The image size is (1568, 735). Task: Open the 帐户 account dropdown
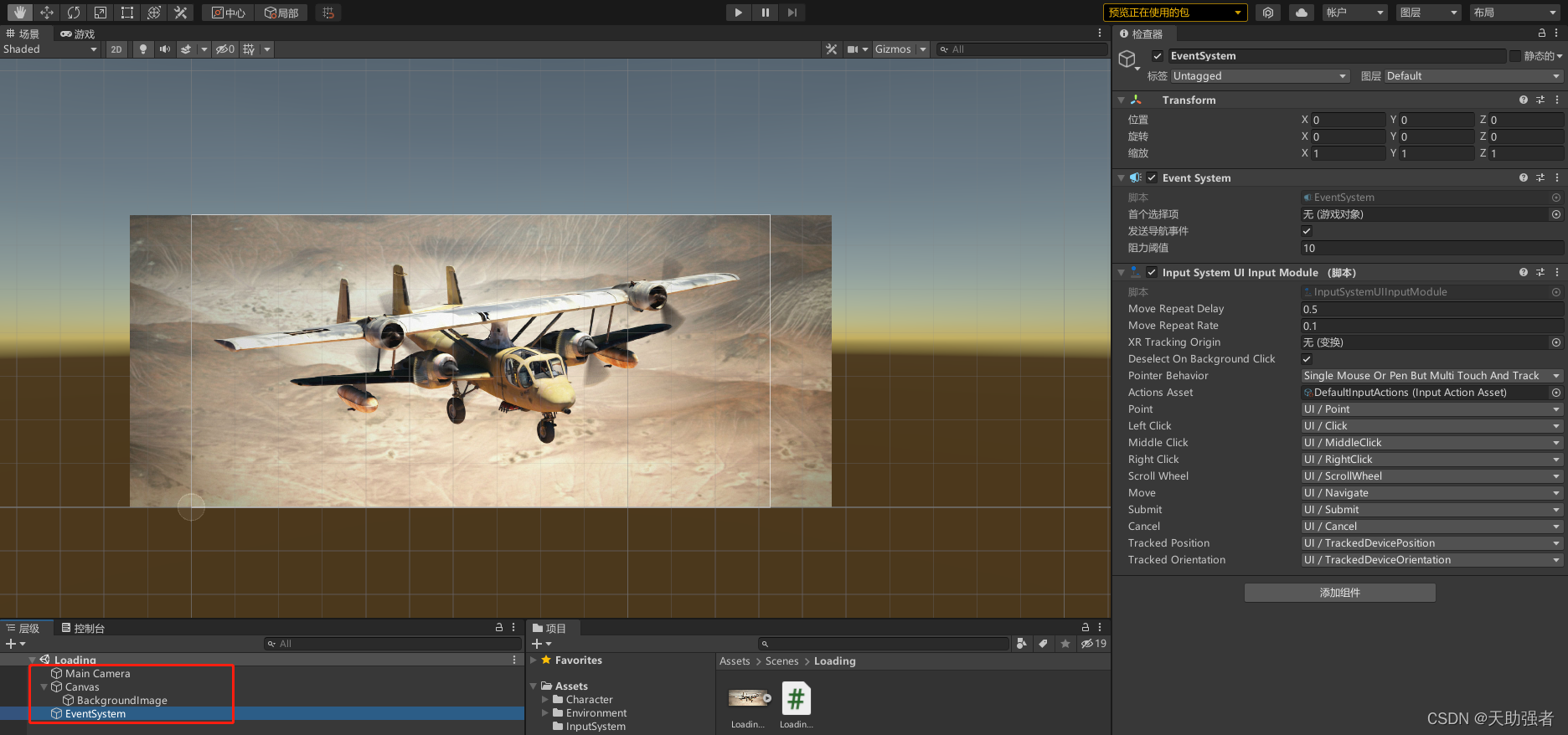pyautogui.click(x=1356, y=13)
